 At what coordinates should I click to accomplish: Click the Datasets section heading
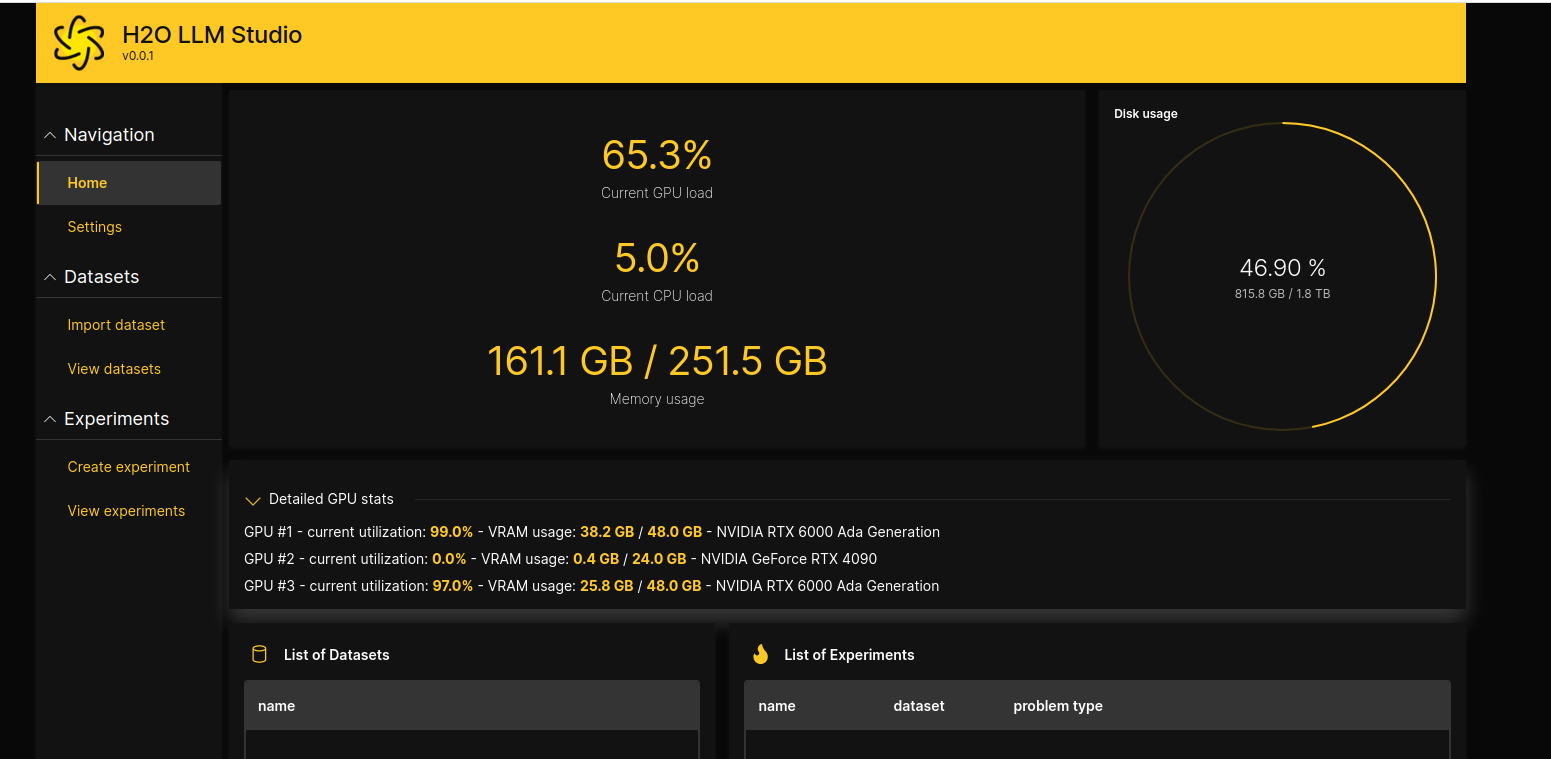[101, 277]
